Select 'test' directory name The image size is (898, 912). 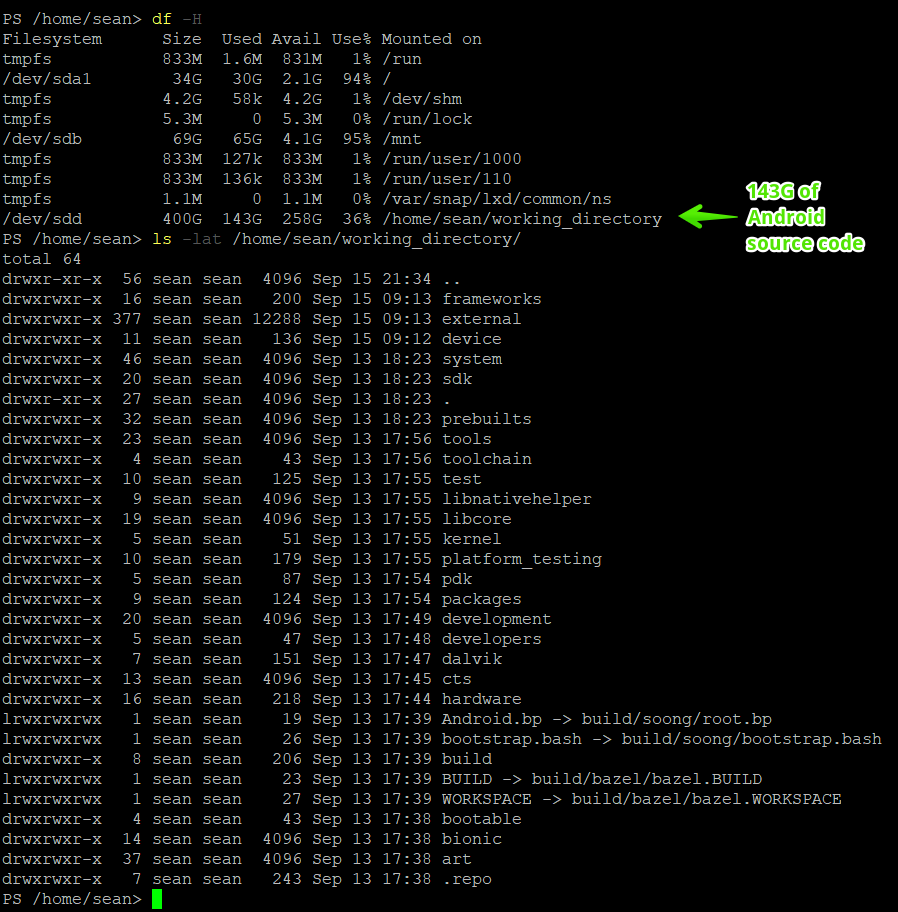point(462,479)
